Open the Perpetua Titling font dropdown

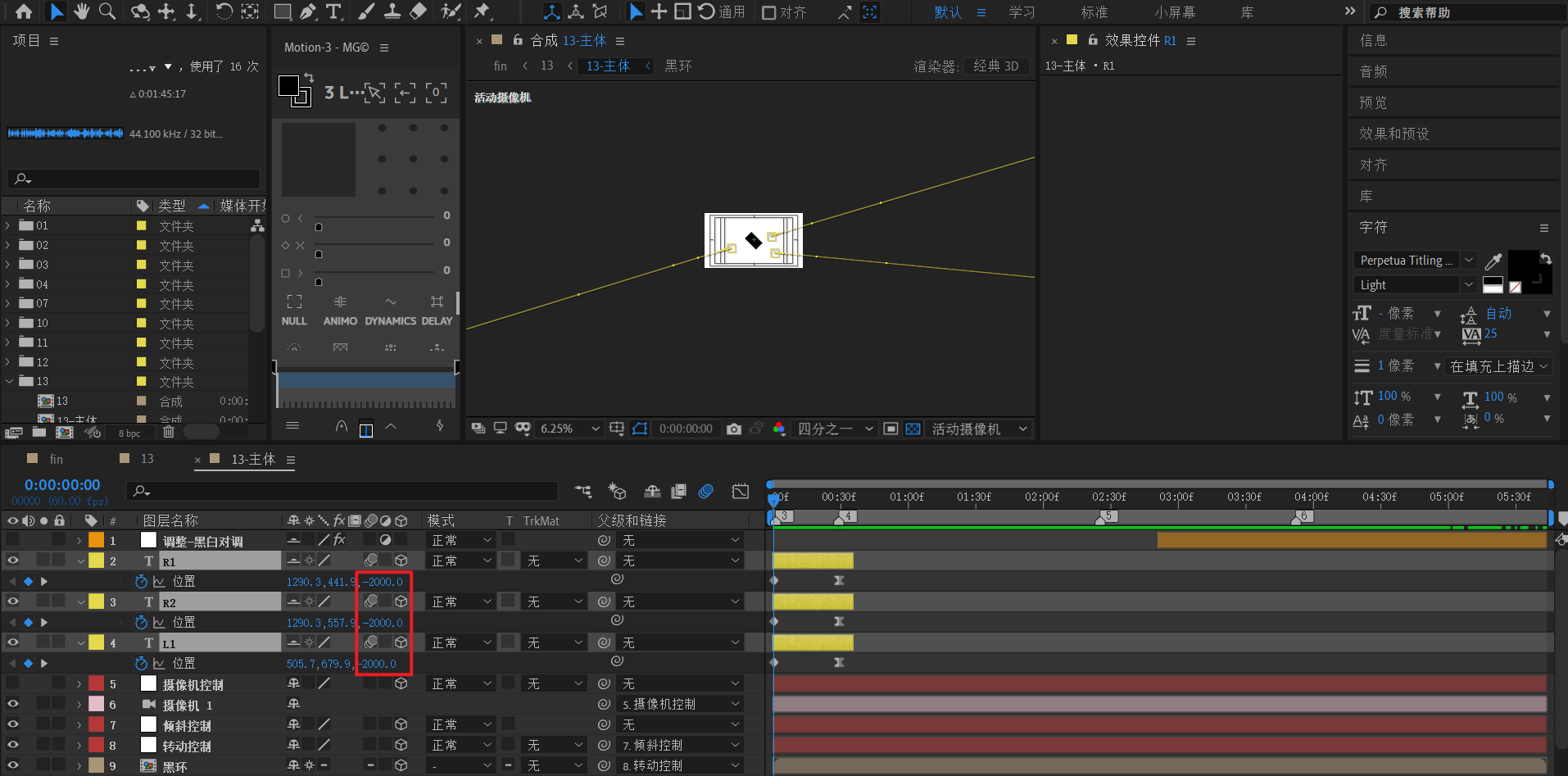coord(1414,261)
